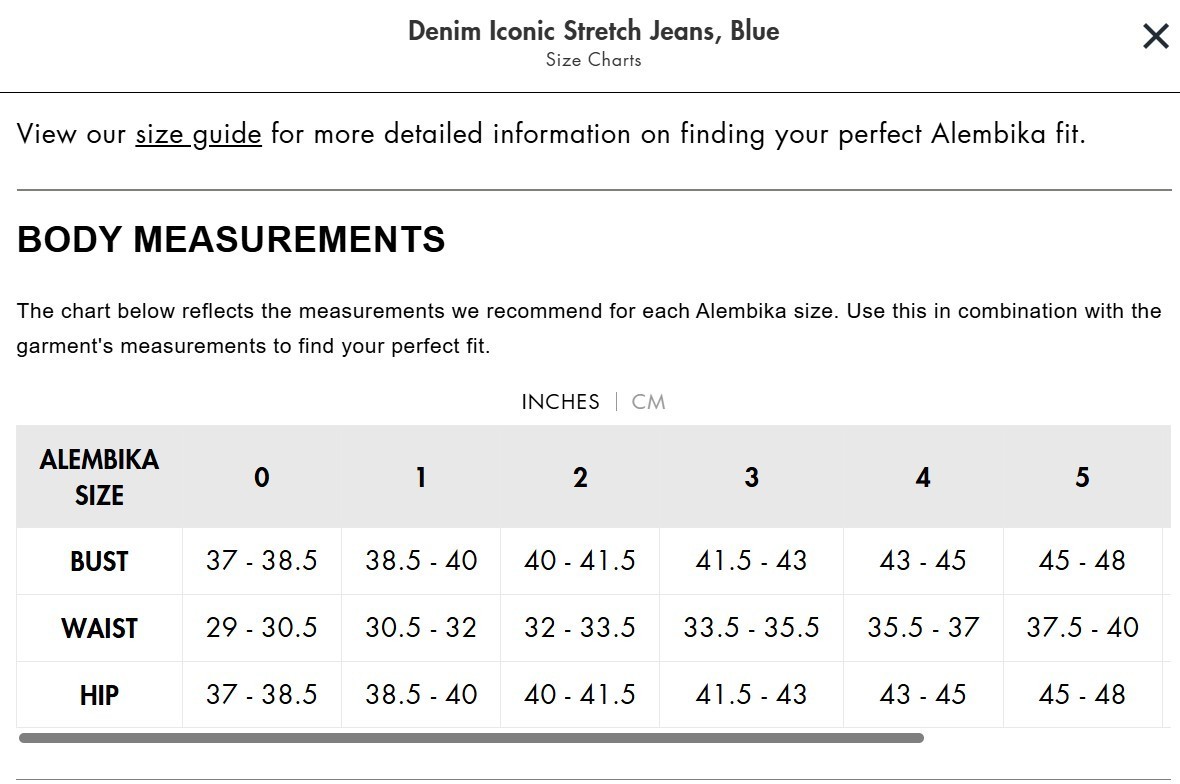Click waist value 37.5 - 40
The height and width of the screenshot is (784, 1180).
(x=1082, y=628)
